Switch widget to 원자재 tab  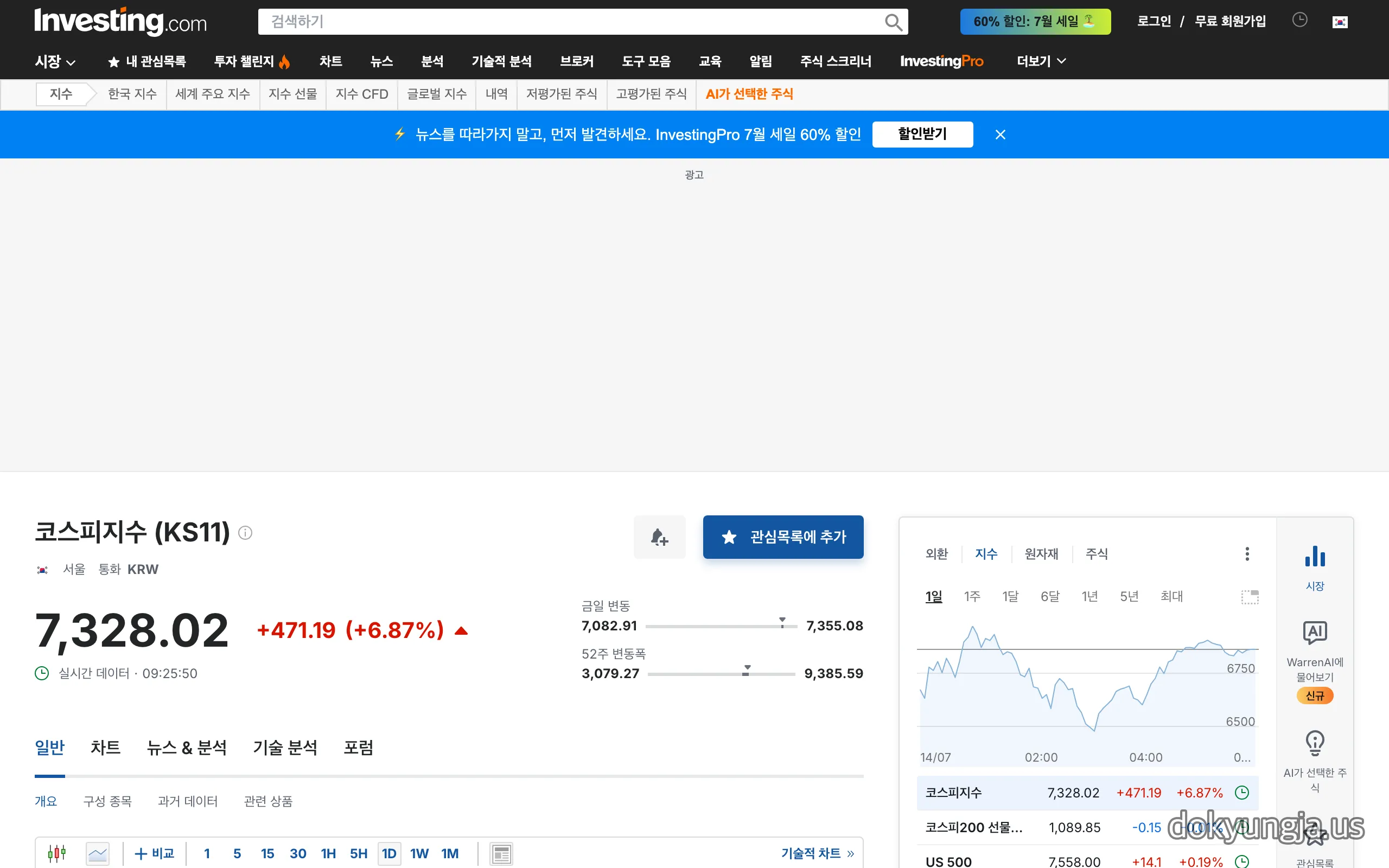[1042, 554]
